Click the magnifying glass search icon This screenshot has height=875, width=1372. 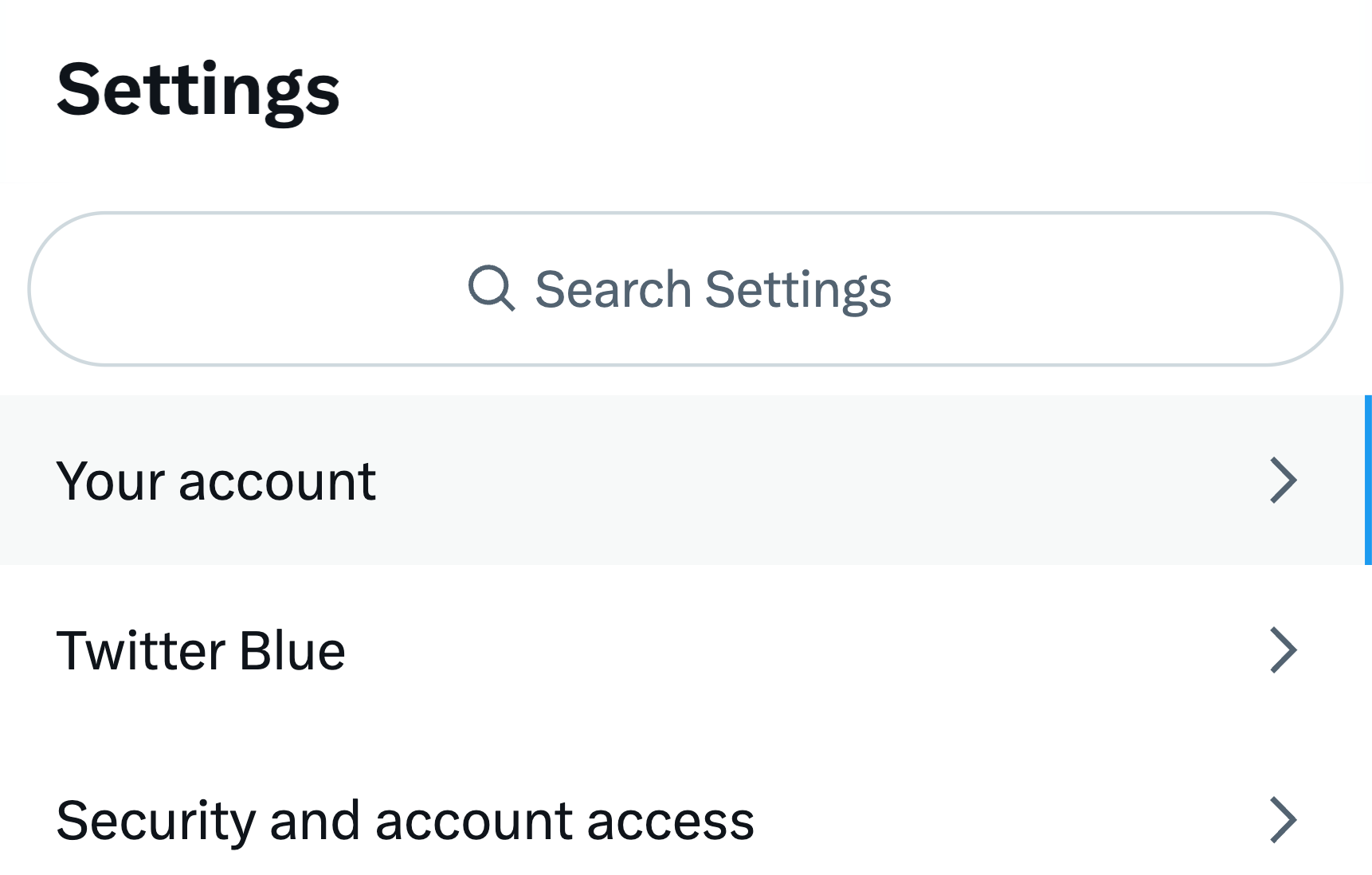point(492,288)
